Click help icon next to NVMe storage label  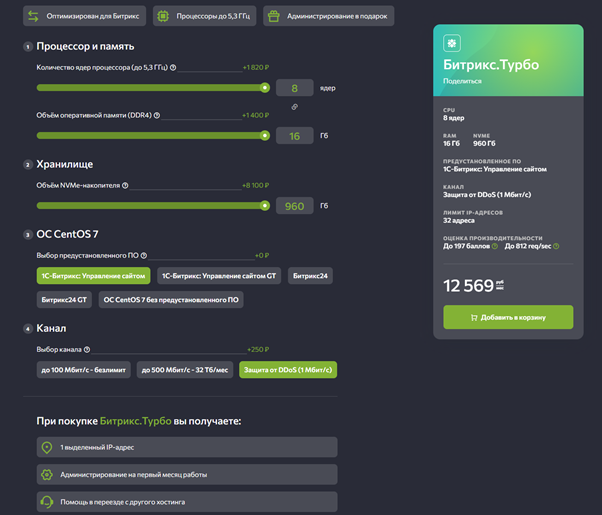126,185
